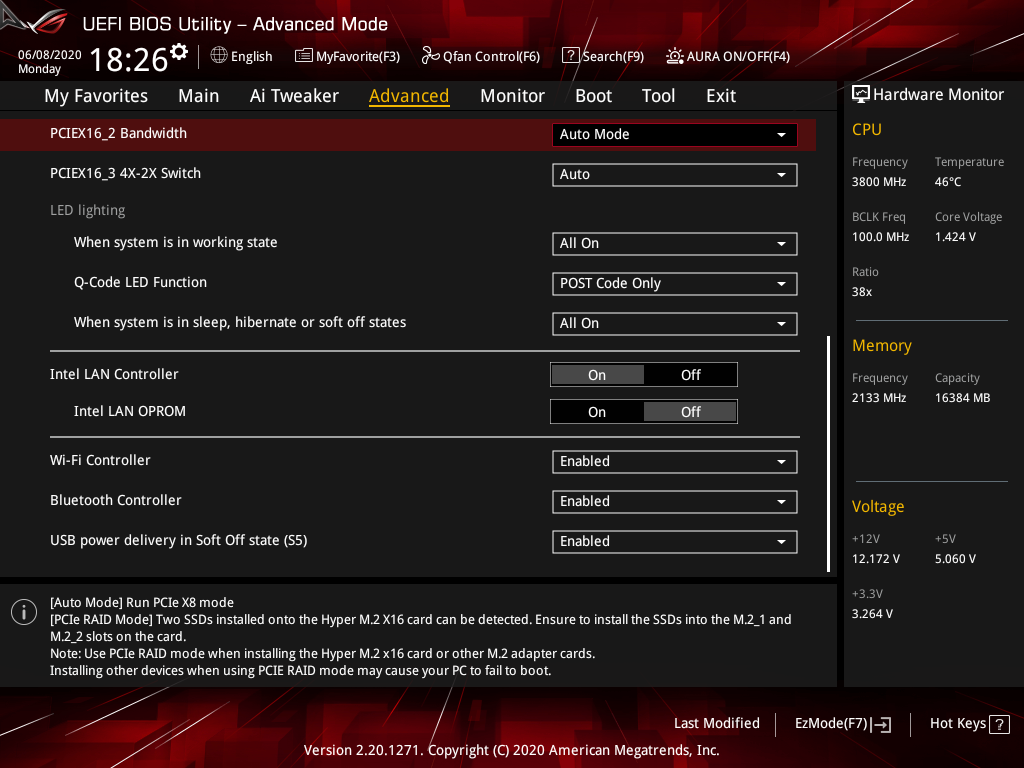Click Core Voltage value 1.424 V
The height and width of the screenshot is (768, 1024).
click(955, 237)
